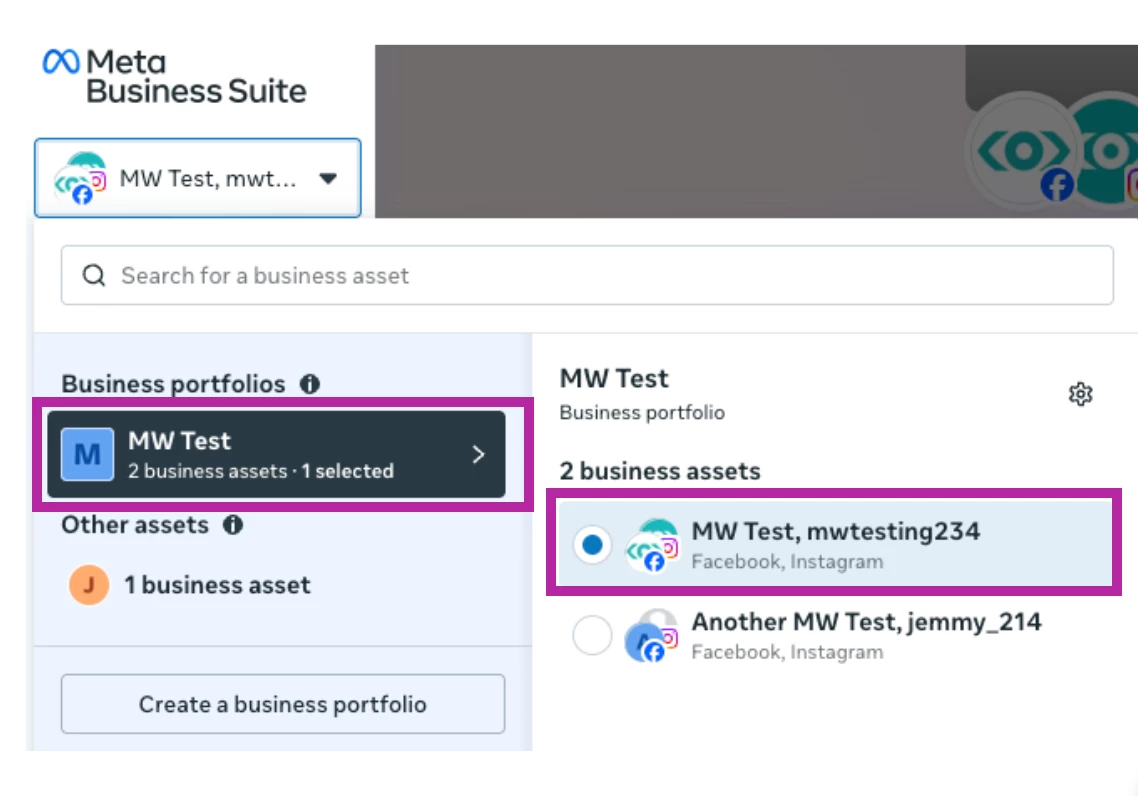Click the Facebook badge on header profile picture
1138x796 pixels.
click(x=1057, y=184)
